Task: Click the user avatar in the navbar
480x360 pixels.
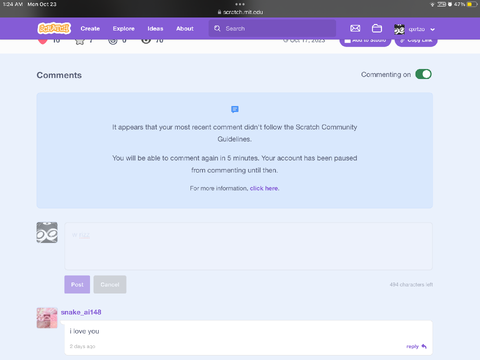Action: click(399, 29)
